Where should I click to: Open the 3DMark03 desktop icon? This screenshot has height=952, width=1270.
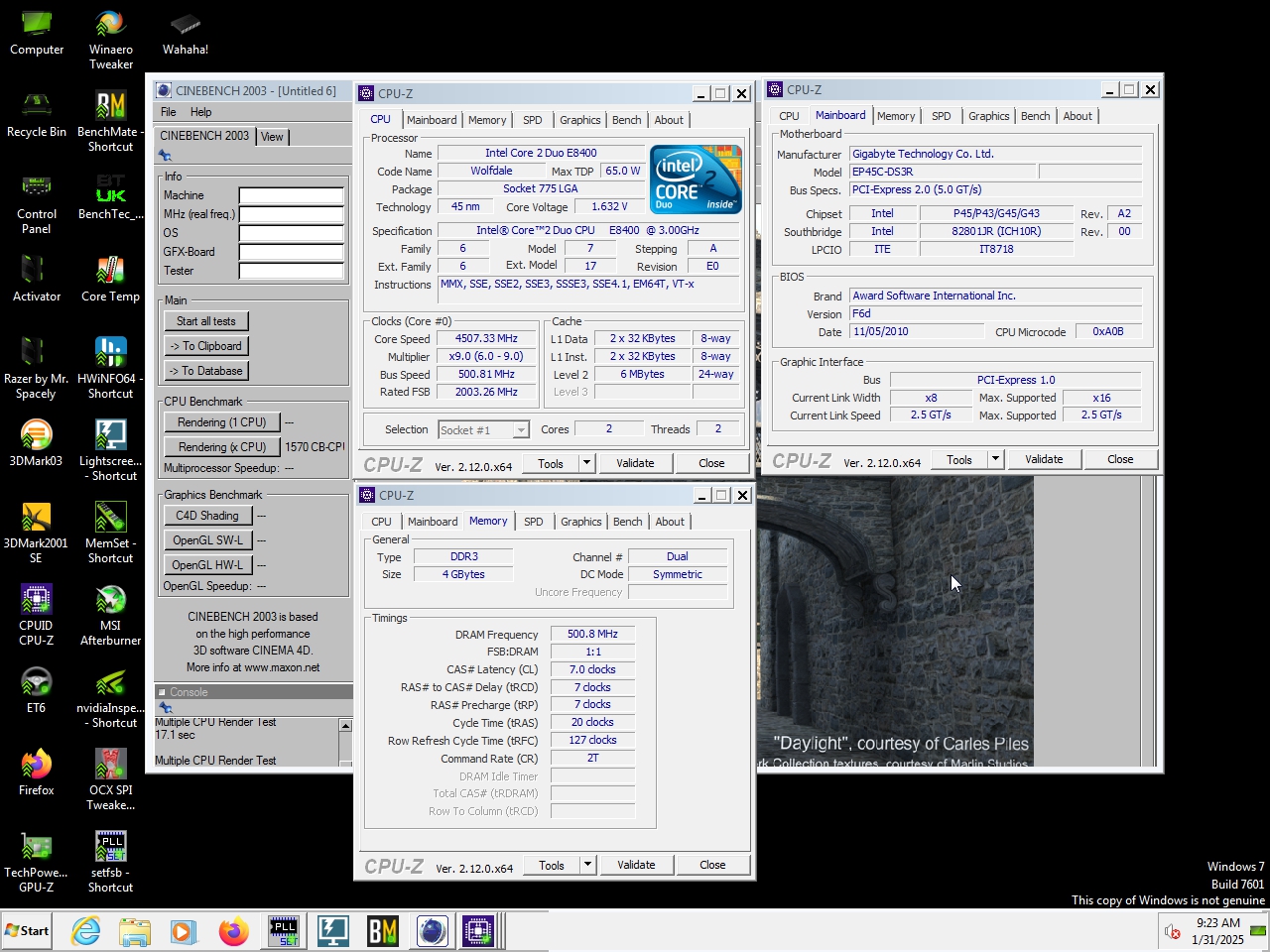[x=37, y=443]
